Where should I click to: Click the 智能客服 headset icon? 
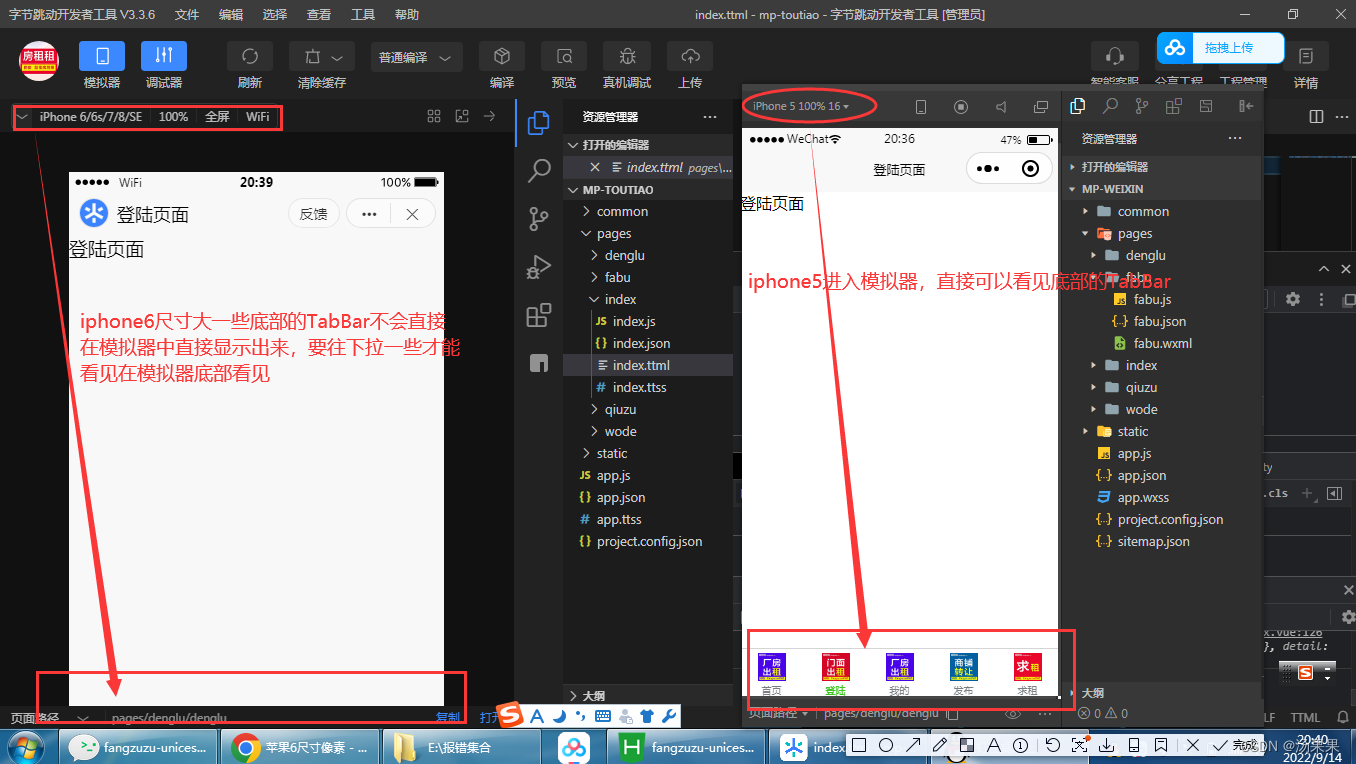[1115, 56]
